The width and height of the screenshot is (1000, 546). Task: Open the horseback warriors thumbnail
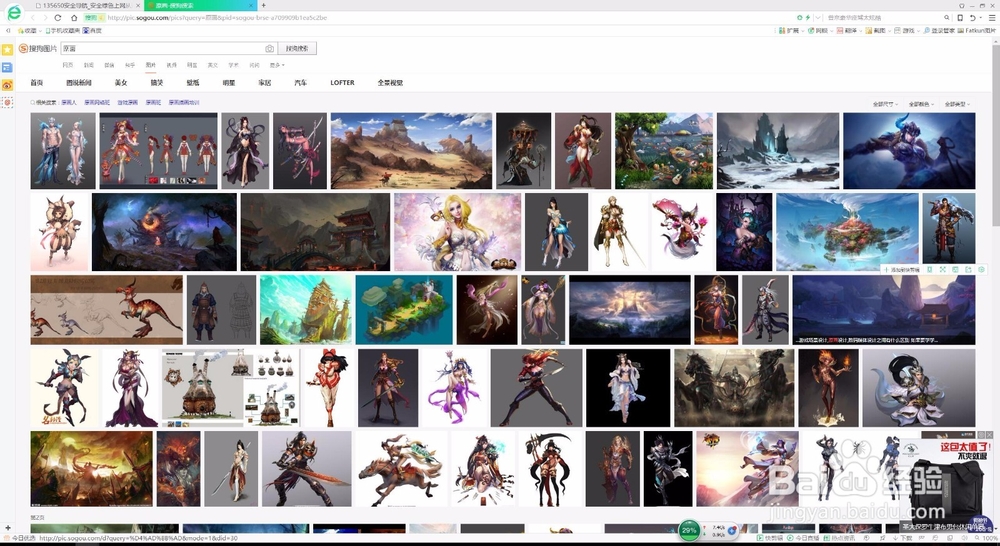[x=734, y=388]
